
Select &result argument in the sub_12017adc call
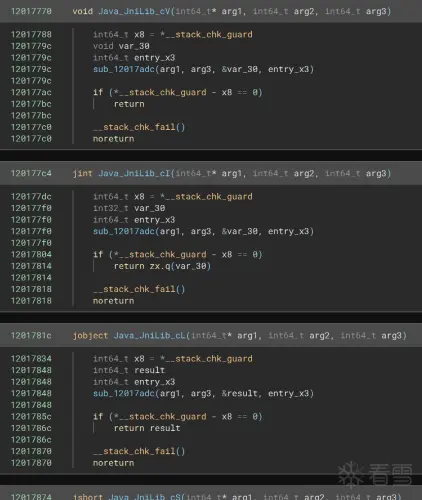point(240,393)
